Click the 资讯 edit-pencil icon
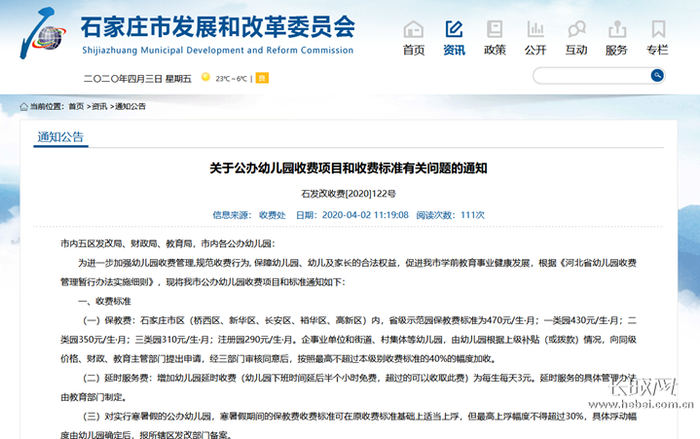The image size is (700, 439). click(454, 29)
